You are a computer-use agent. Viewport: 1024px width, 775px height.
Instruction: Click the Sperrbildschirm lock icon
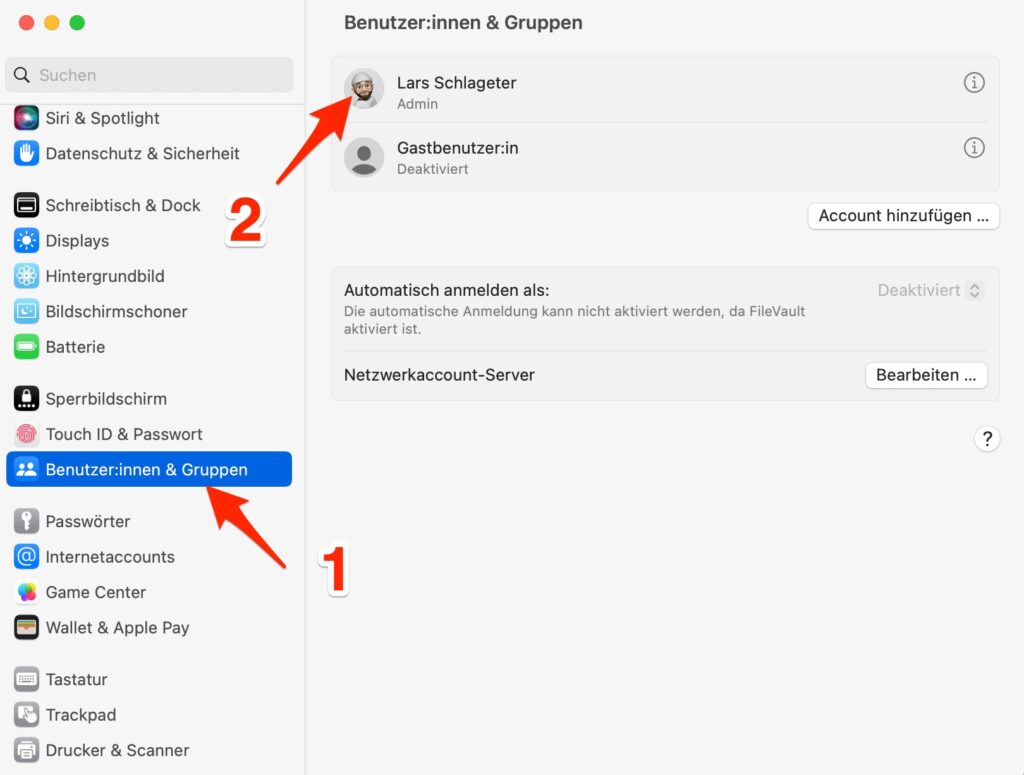(26, 398)
